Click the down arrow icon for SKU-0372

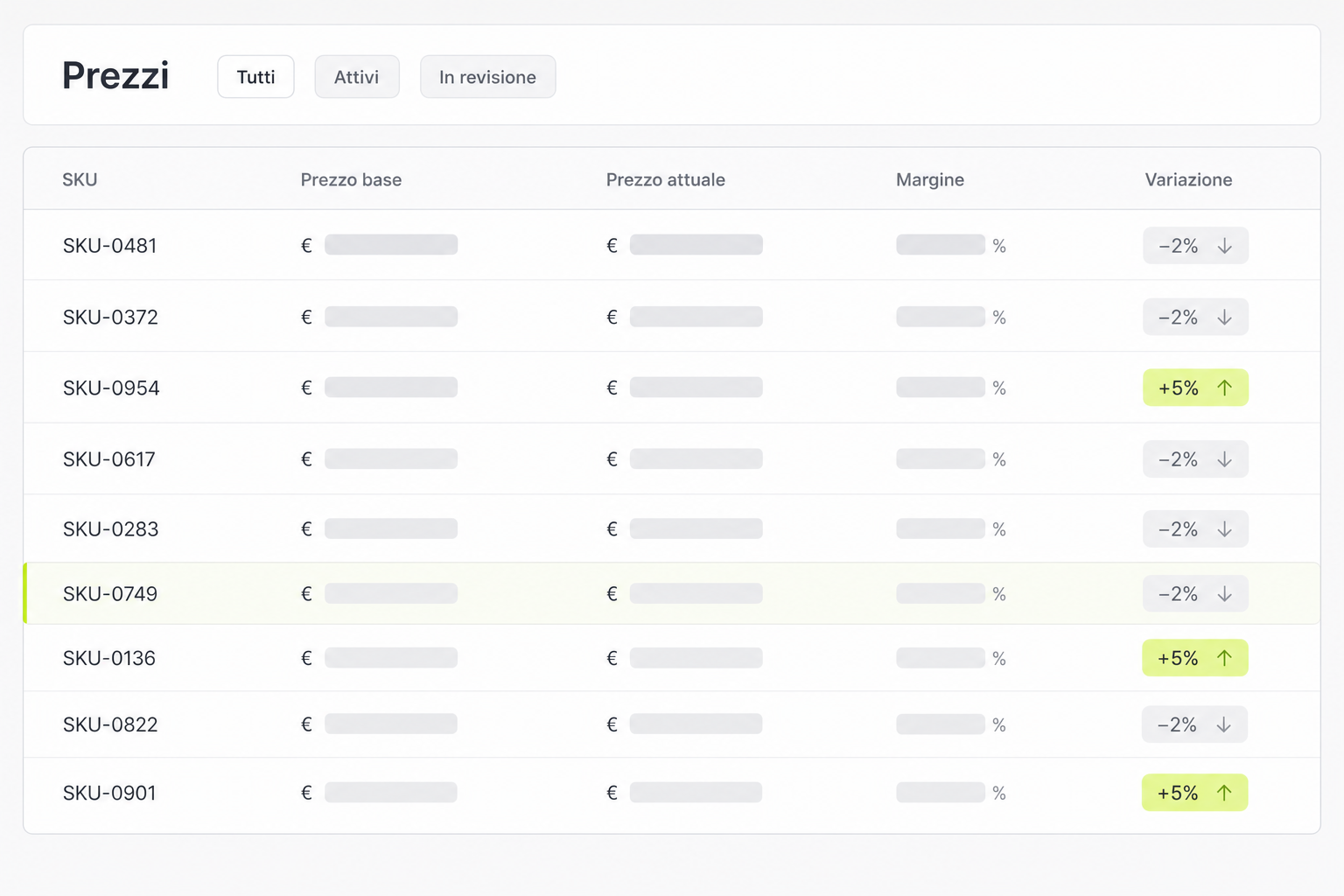1224,317
